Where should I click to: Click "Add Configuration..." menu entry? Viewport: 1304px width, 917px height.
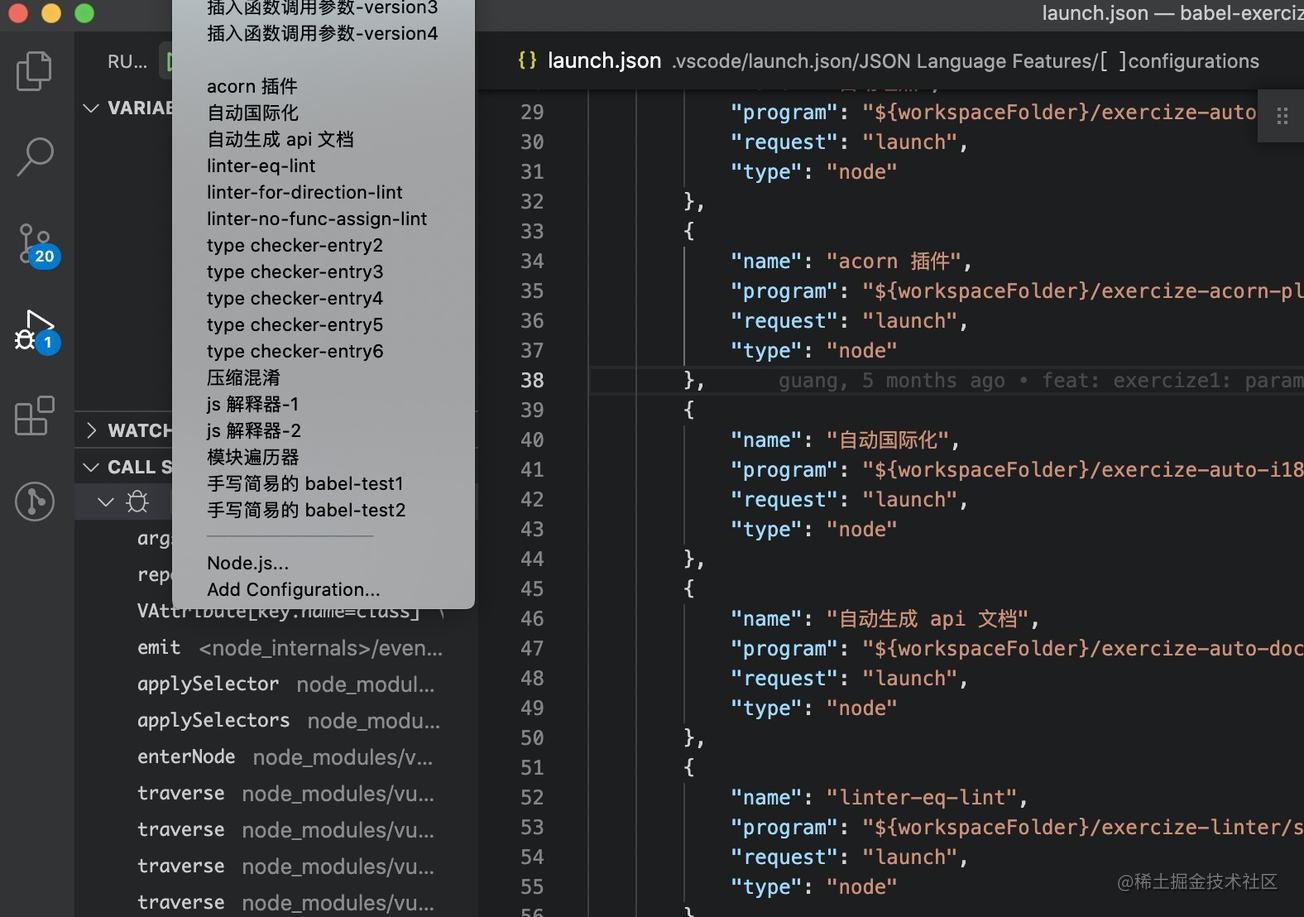[293, 590]
